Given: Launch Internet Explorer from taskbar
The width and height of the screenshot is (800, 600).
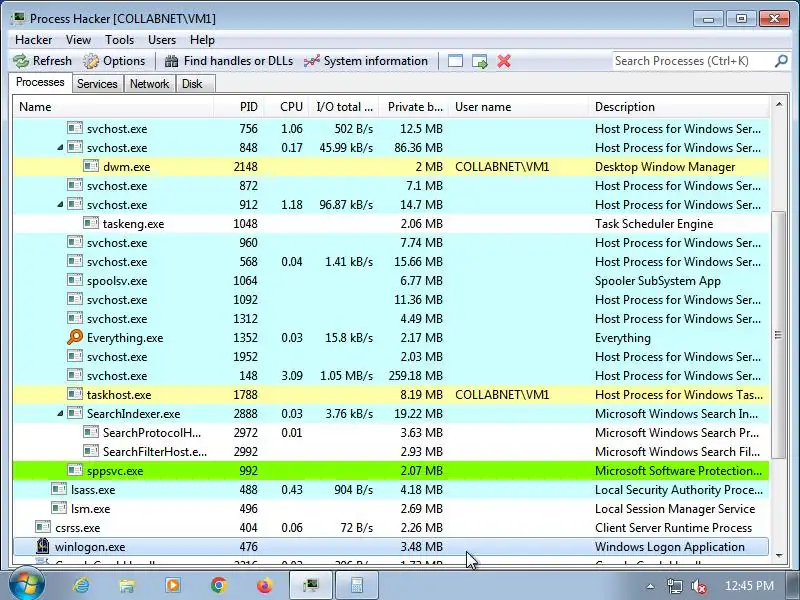Looking at the screenshot, I should point(81,585).
